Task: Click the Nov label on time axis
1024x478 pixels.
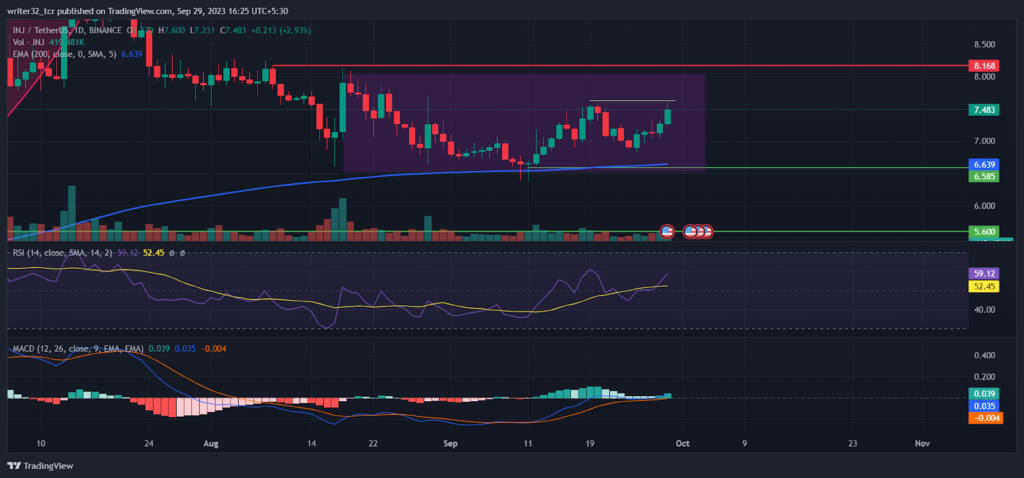Action: point(922,443)
